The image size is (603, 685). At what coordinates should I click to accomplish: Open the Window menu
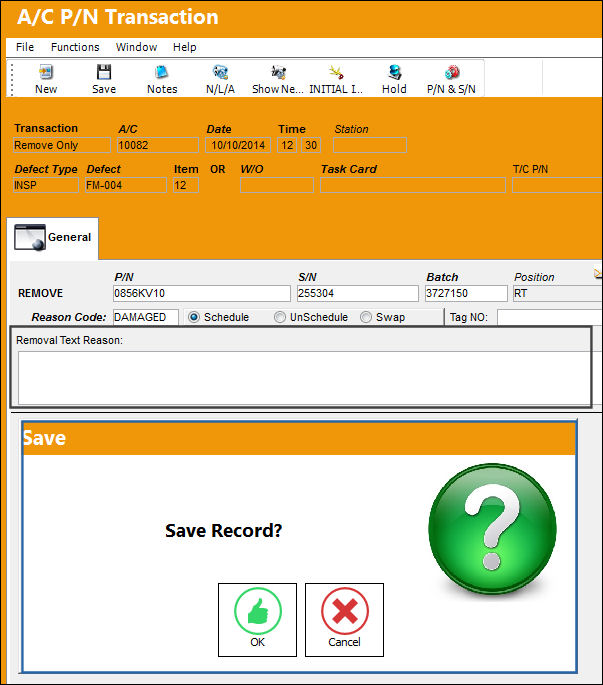[136, 47]
